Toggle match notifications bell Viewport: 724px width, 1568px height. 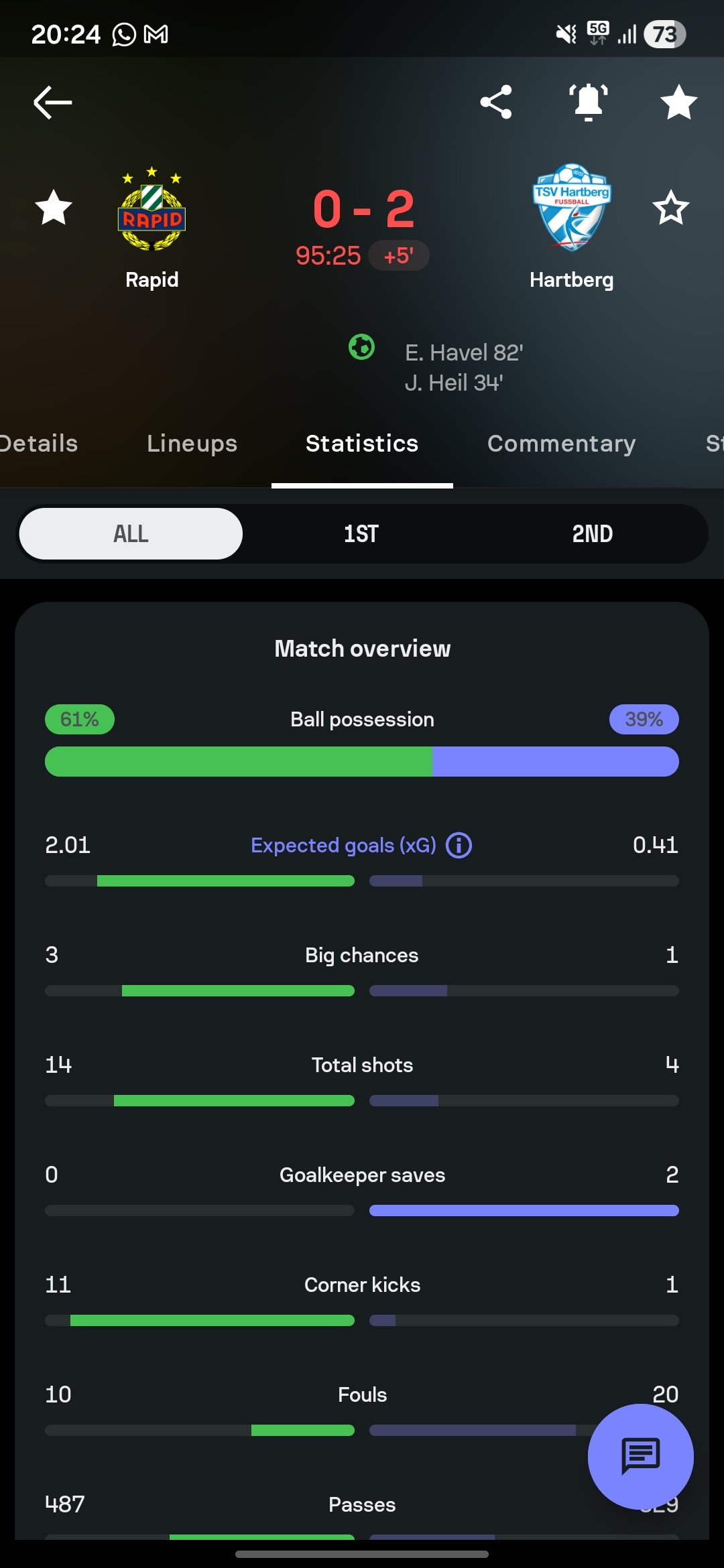pos(588,103)
